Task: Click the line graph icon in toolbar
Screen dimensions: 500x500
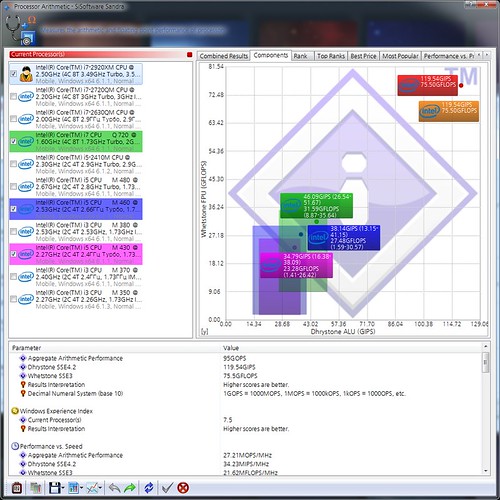Action: [92, 488]
